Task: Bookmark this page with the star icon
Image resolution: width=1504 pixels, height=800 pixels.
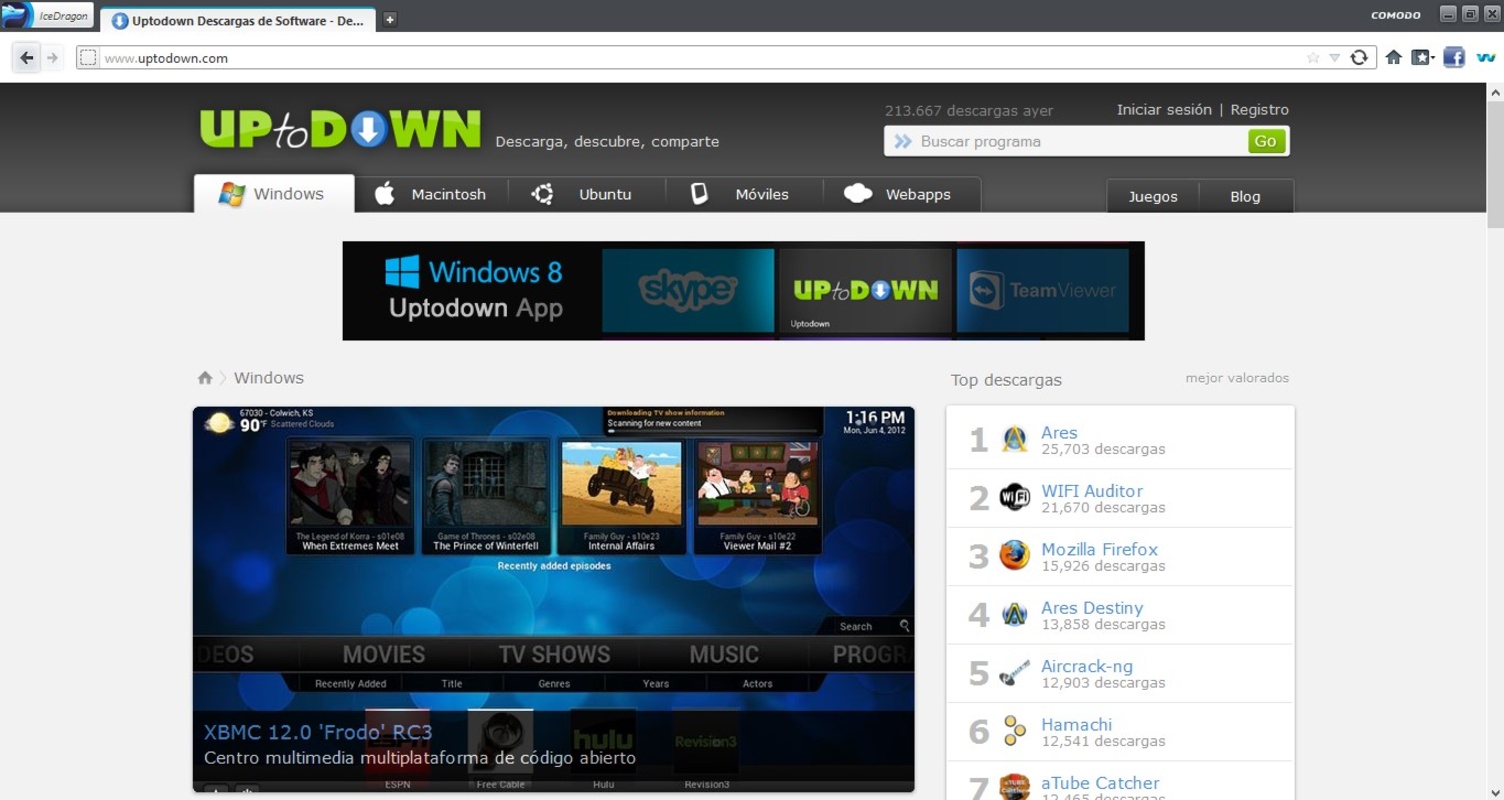Action: coord(1313,58)
